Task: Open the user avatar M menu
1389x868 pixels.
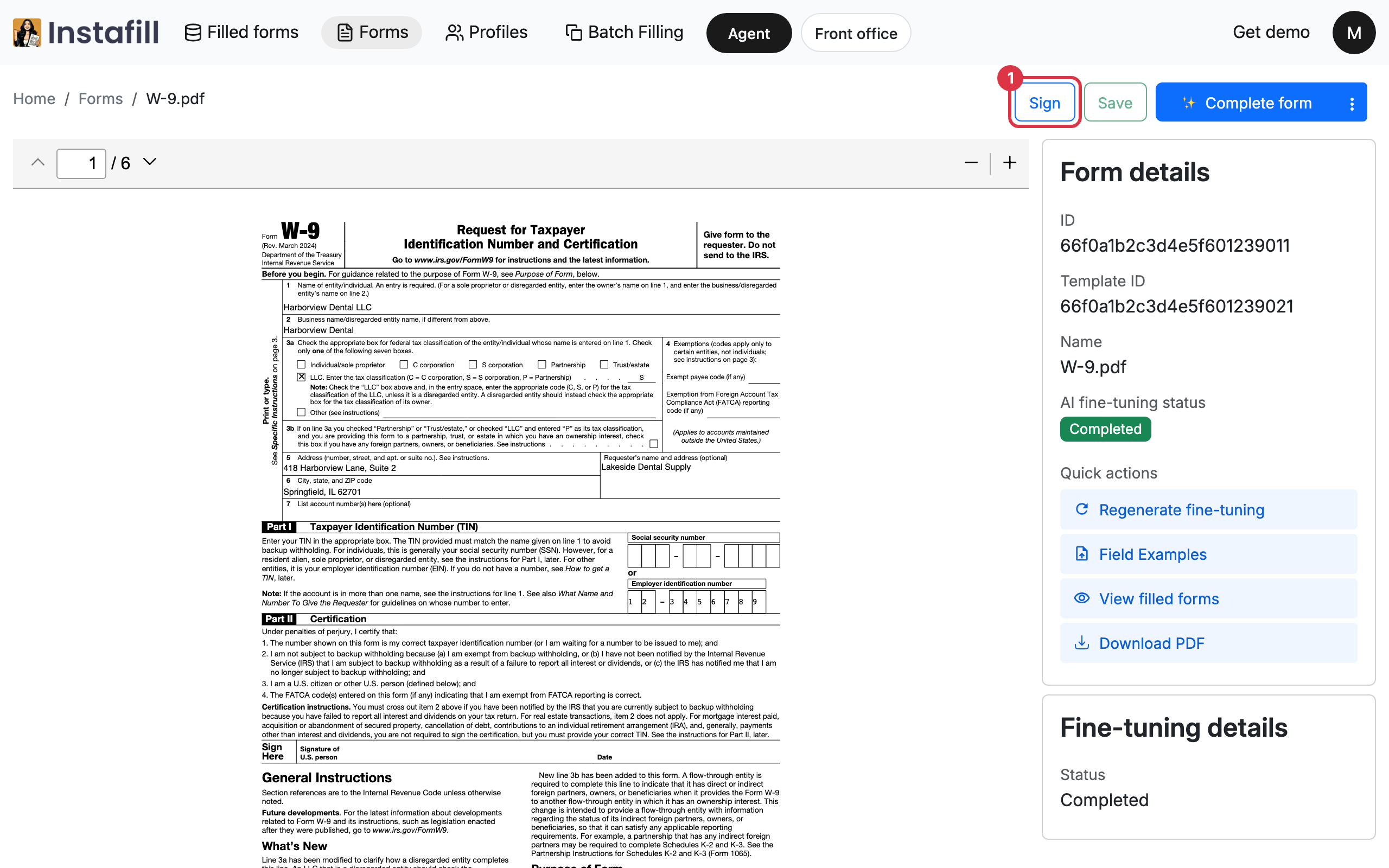Action: [1353, 33]
